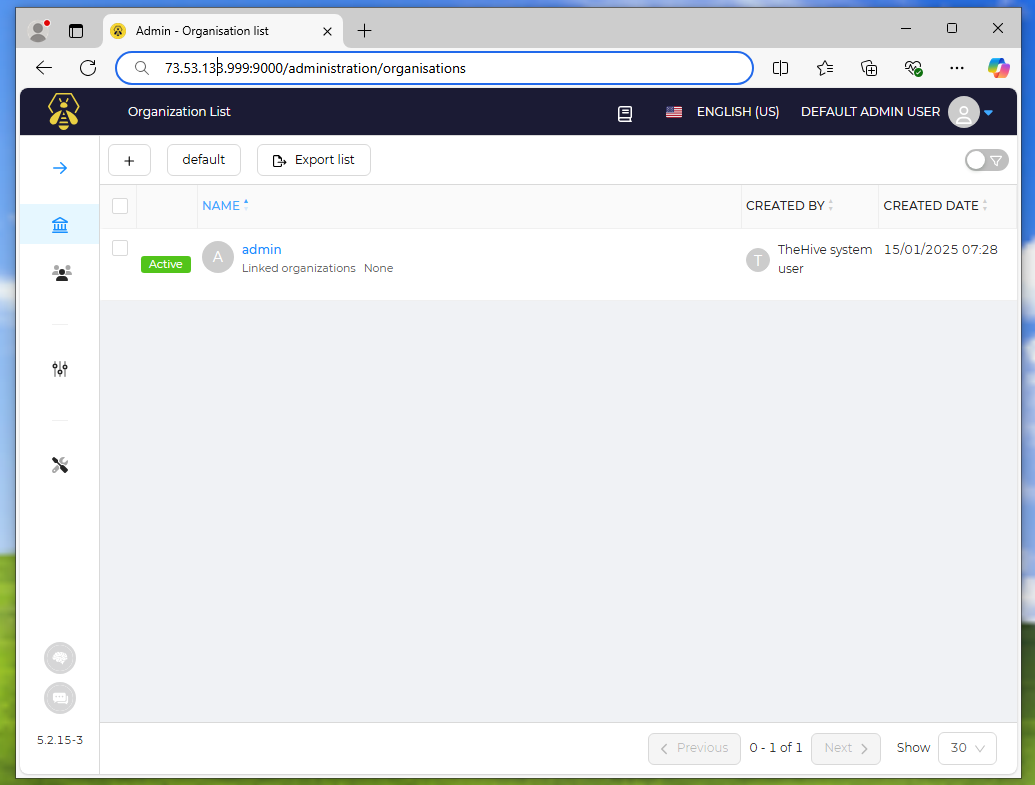Click the chat bubble icon in sidebar
The height and width of the screenshot is (785, 1035).
click(x=60, y=697)
